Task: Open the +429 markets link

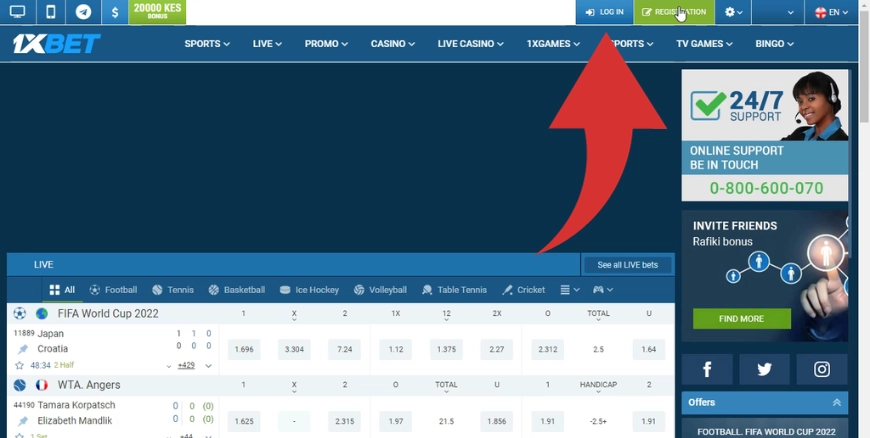Action: (186, 365)
